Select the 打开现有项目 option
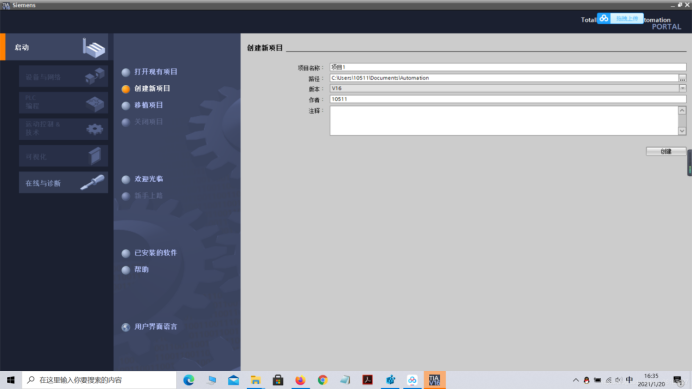The image size is (693, 390). tap(156, 72)
